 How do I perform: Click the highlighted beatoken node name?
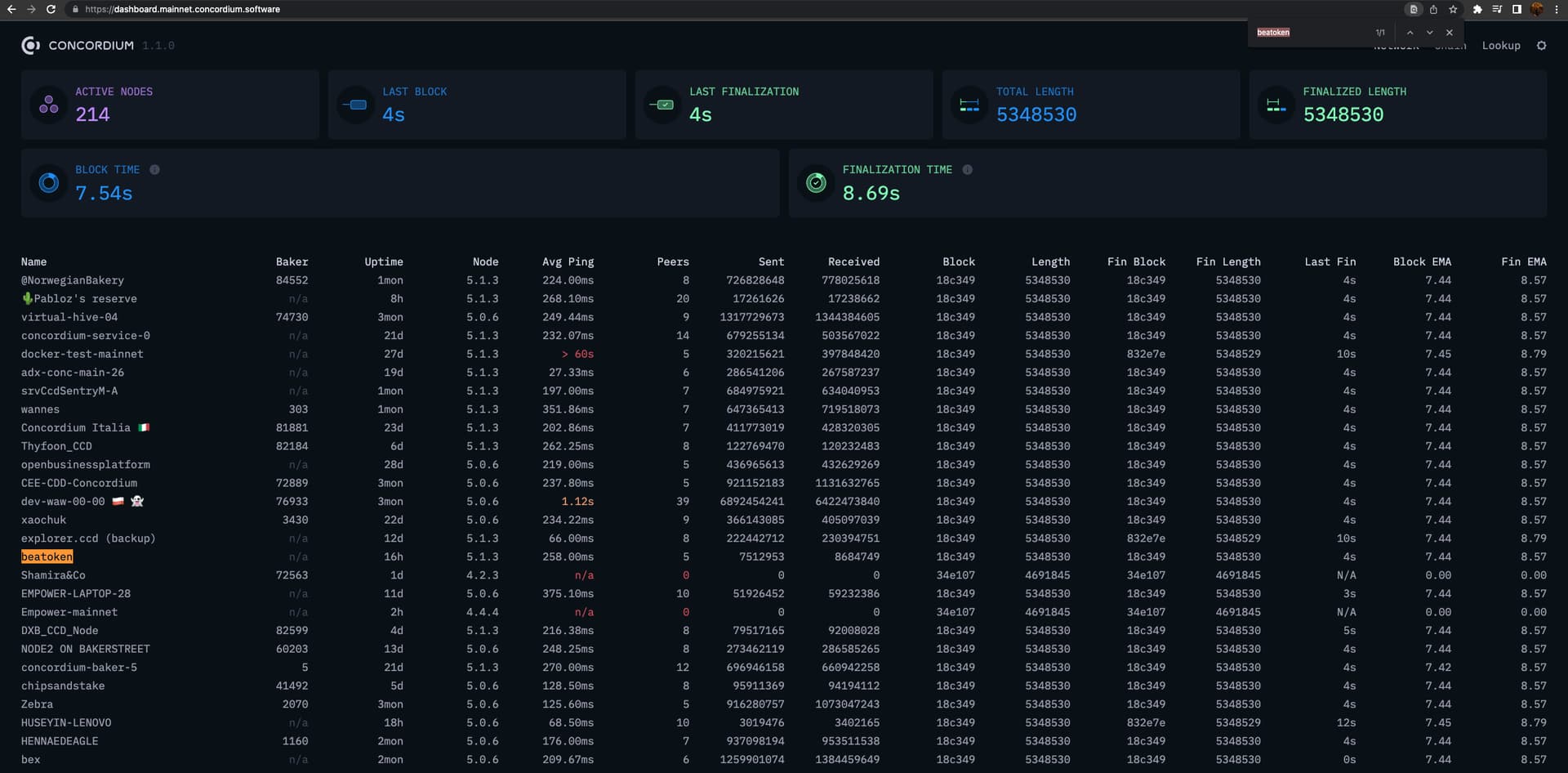point(47,556)
